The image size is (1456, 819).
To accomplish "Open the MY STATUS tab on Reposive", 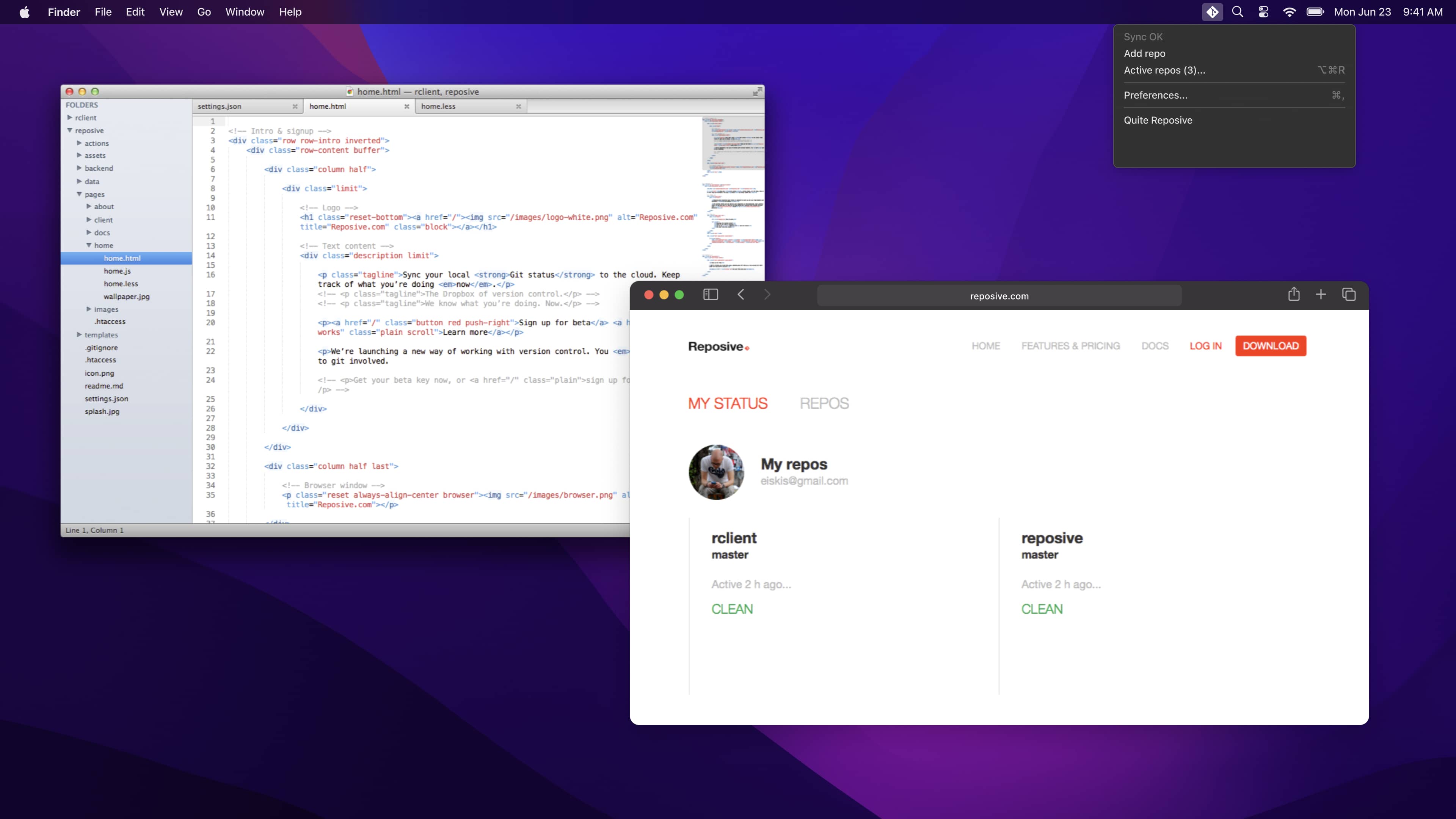I will (728, 403).
